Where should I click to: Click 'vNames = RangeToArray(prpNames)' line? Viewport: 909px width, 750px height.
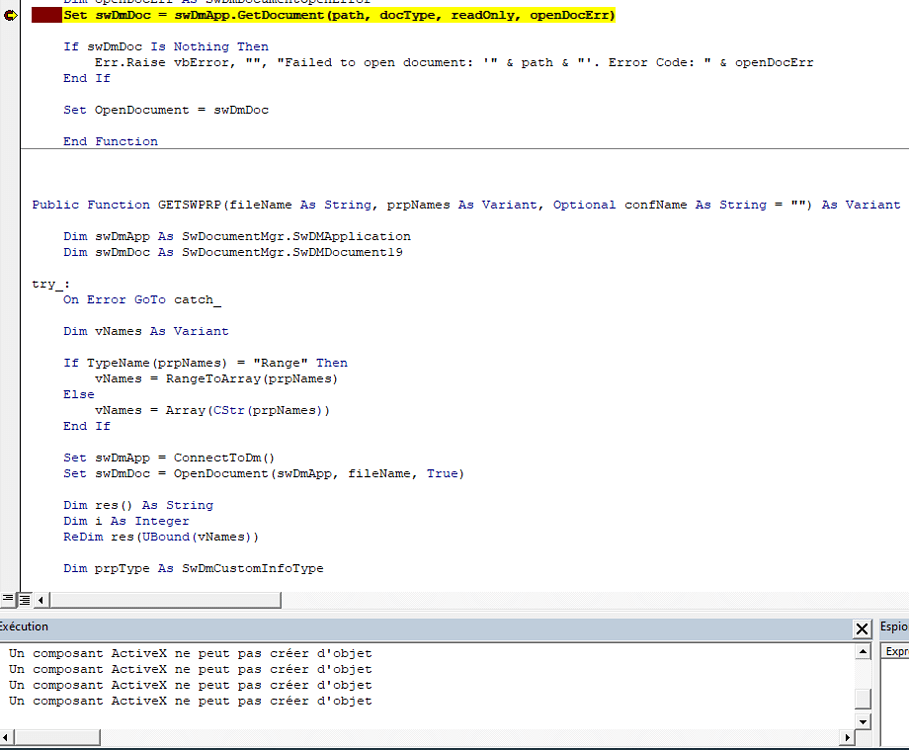(216, 379)
